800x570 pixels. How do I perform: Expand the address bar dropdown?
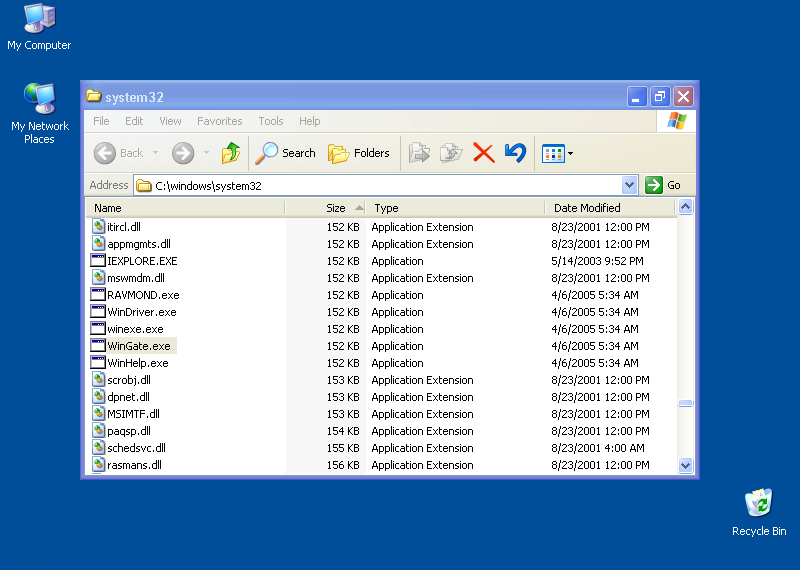[630, 185]
